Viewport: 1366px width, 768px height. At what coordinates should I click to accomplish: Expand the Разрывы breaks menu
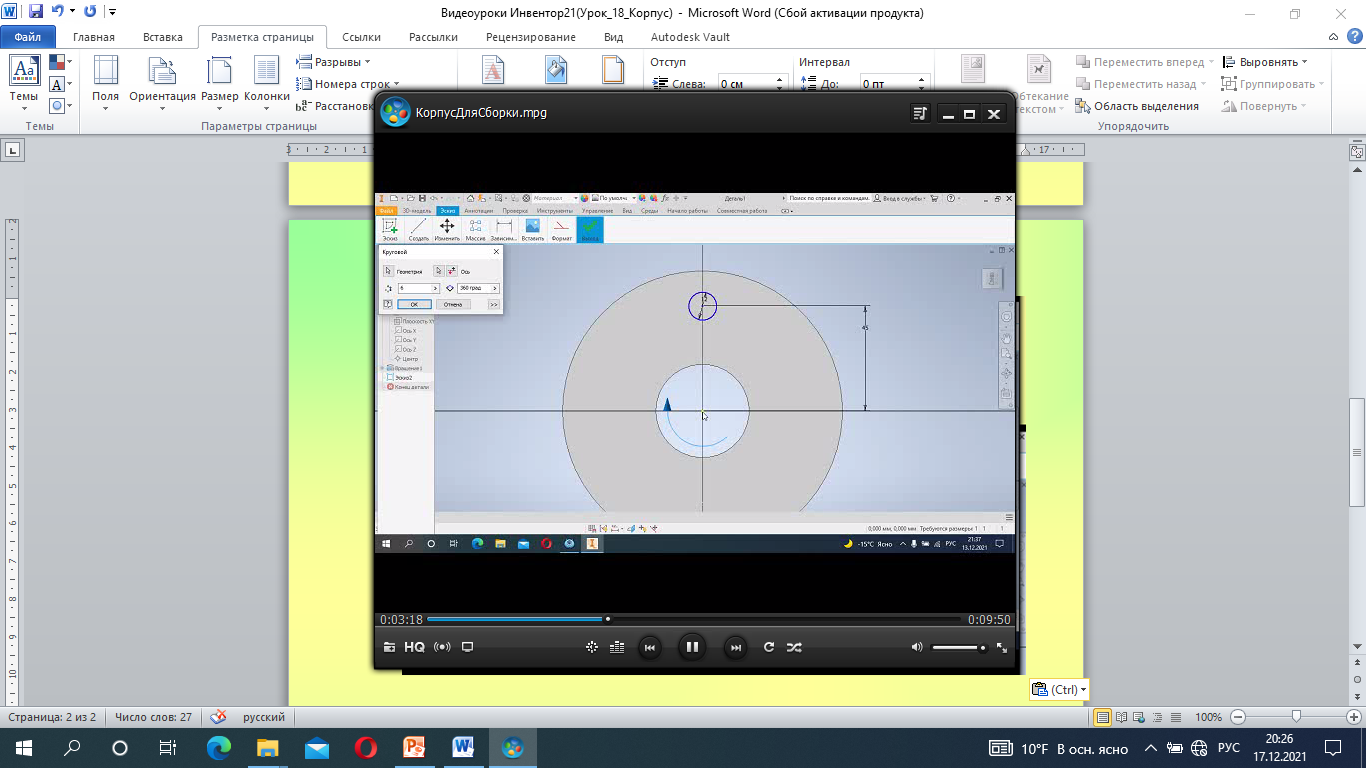[x=334, y=62]
